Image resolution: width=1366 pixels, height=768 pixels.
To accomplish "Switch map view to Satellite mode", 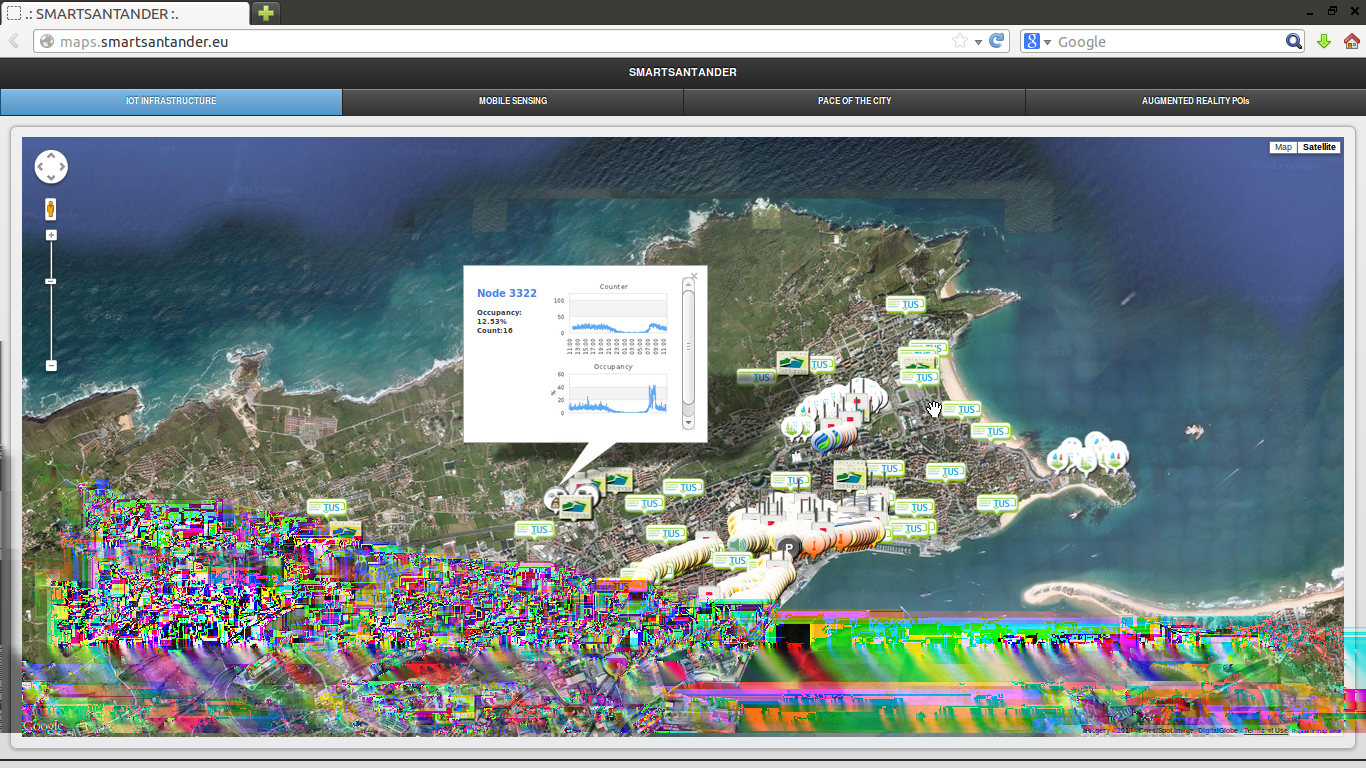I will coord(1319,147).
